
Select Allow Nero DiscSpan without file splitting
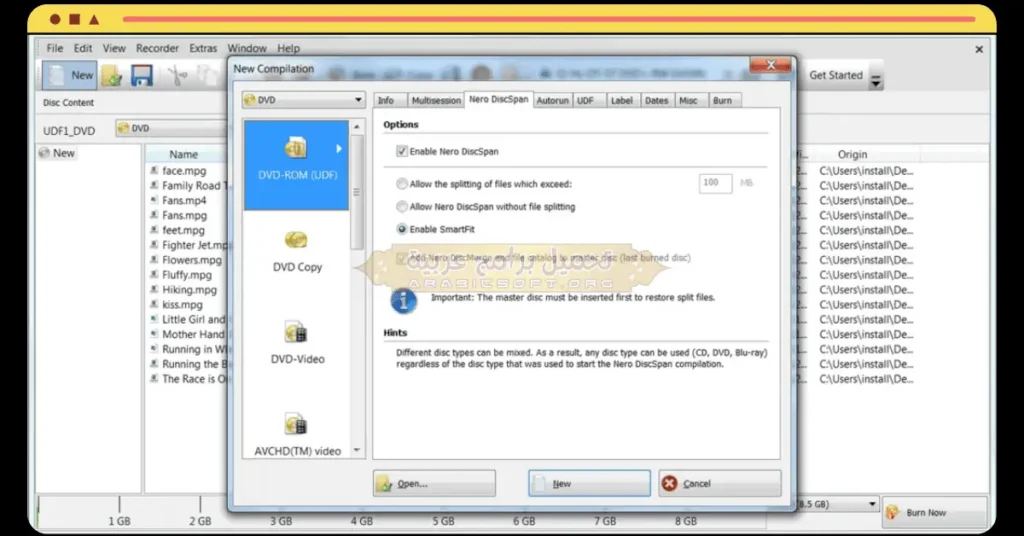402,207
